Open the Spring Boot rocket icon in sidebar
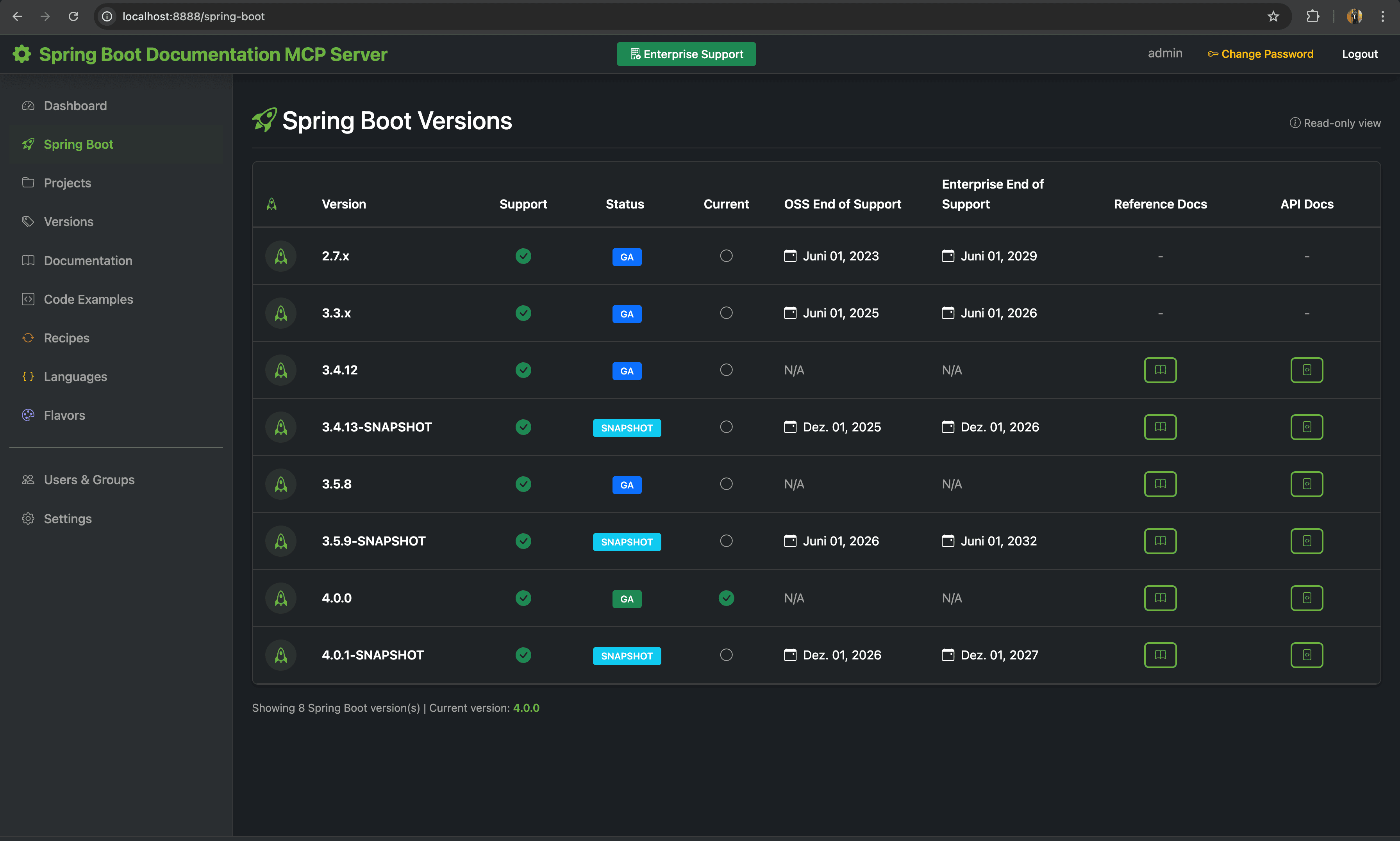 coord(29,144)
